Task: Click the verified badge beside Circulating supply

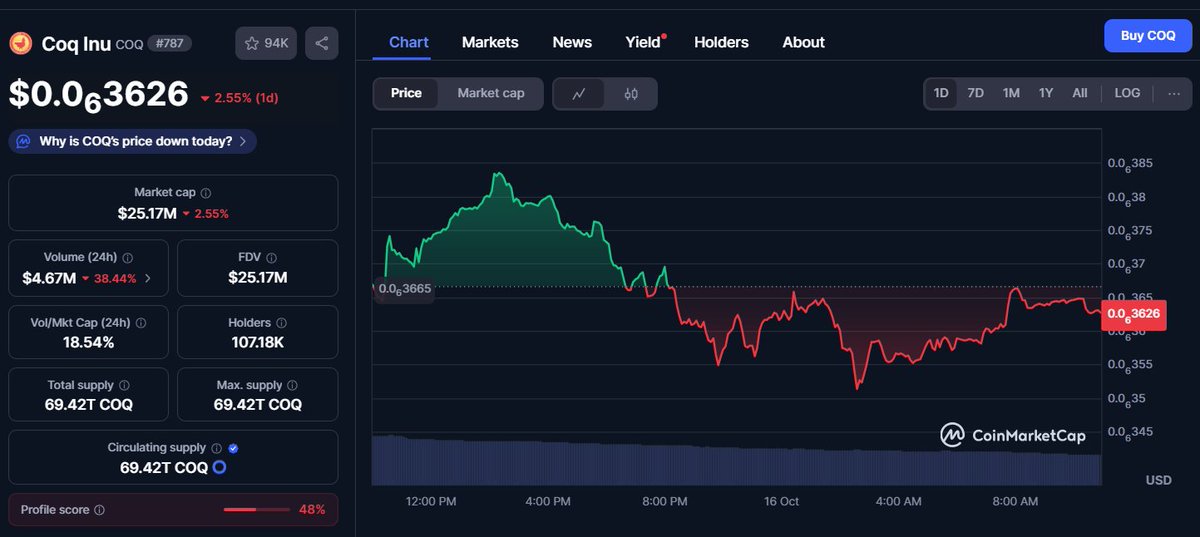Action: (x=233, y=448)
